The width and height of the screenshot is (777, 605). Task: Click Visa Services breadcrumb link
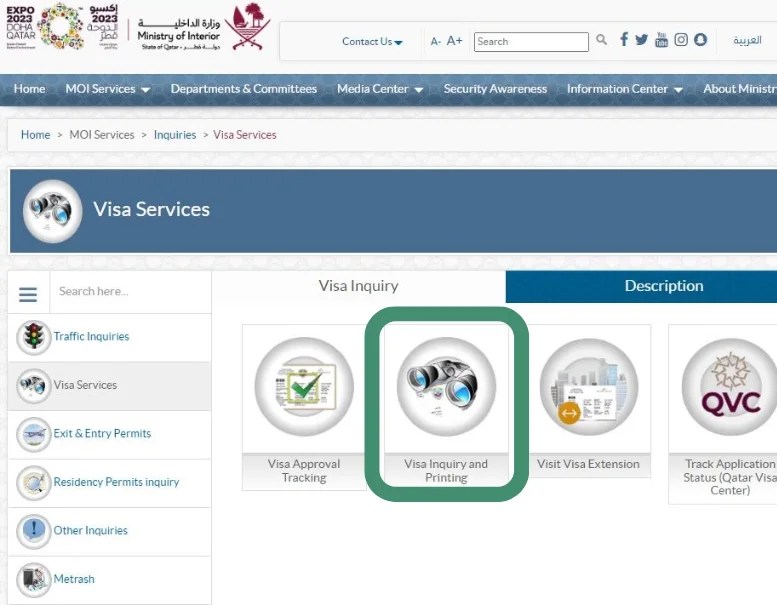pyautogui.click(x=245, y=135)
